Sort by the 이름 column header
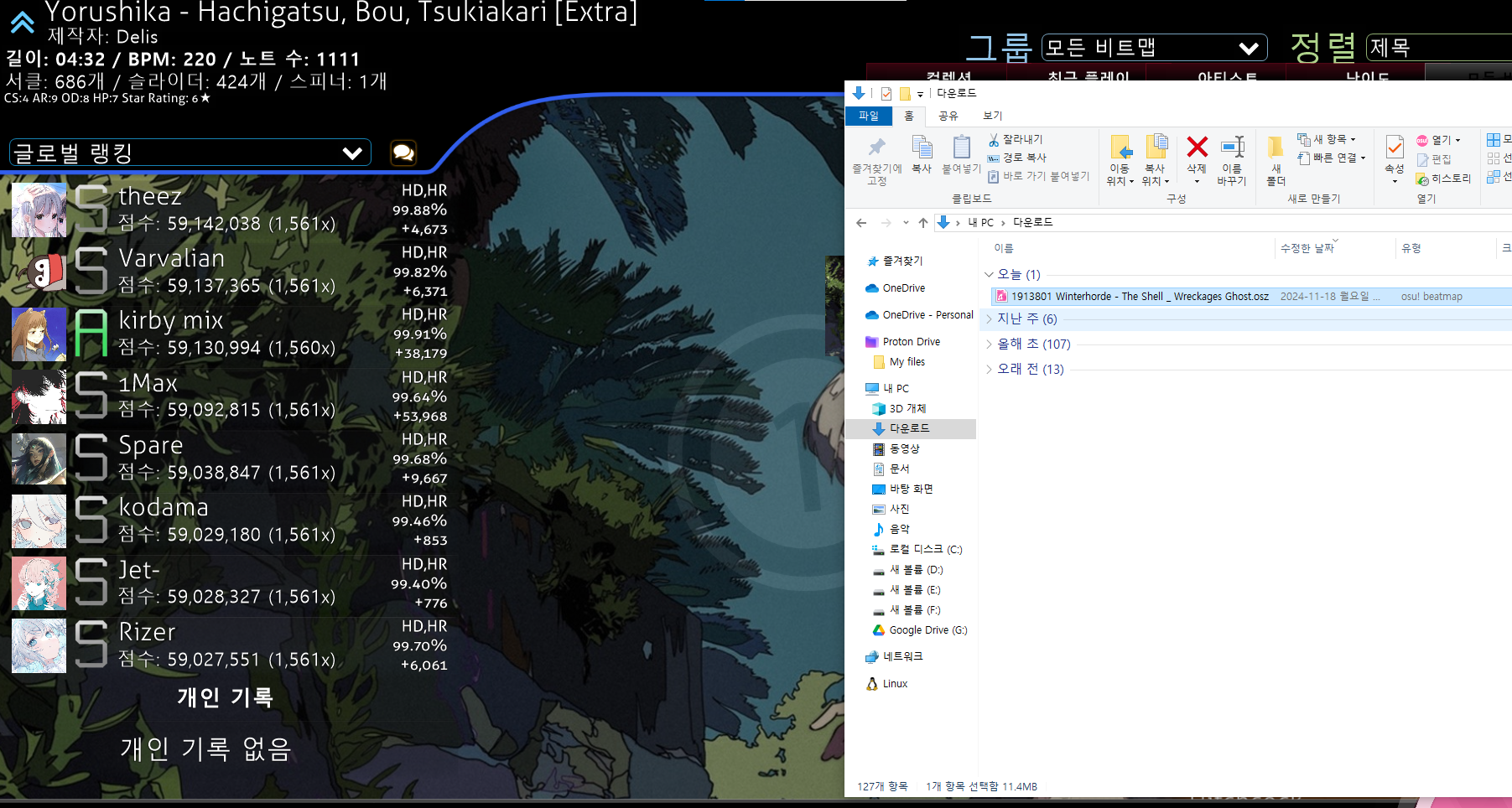This screenshot has height=808, width=1512. click(1130, 248)
